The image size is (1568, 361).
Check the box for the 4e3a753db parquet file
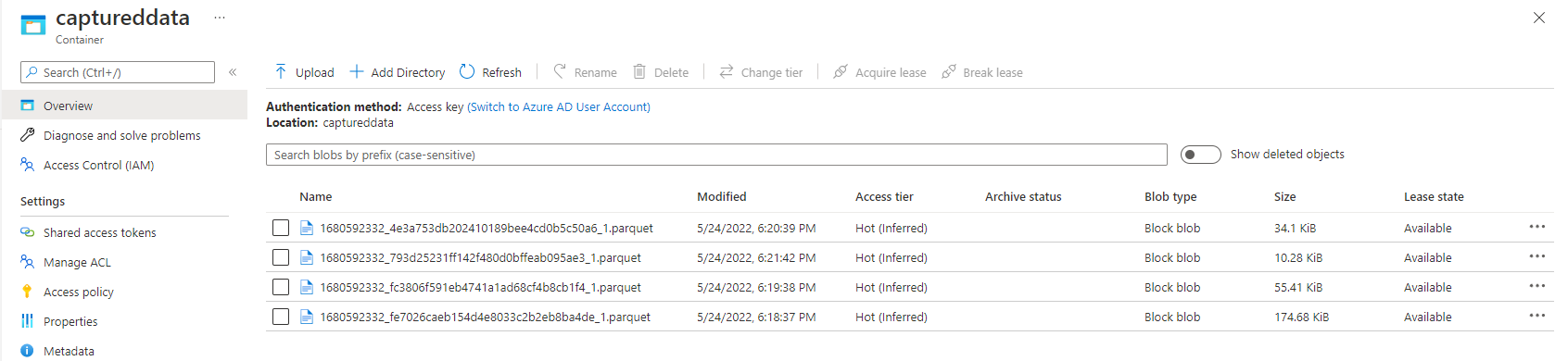(281, 228)
